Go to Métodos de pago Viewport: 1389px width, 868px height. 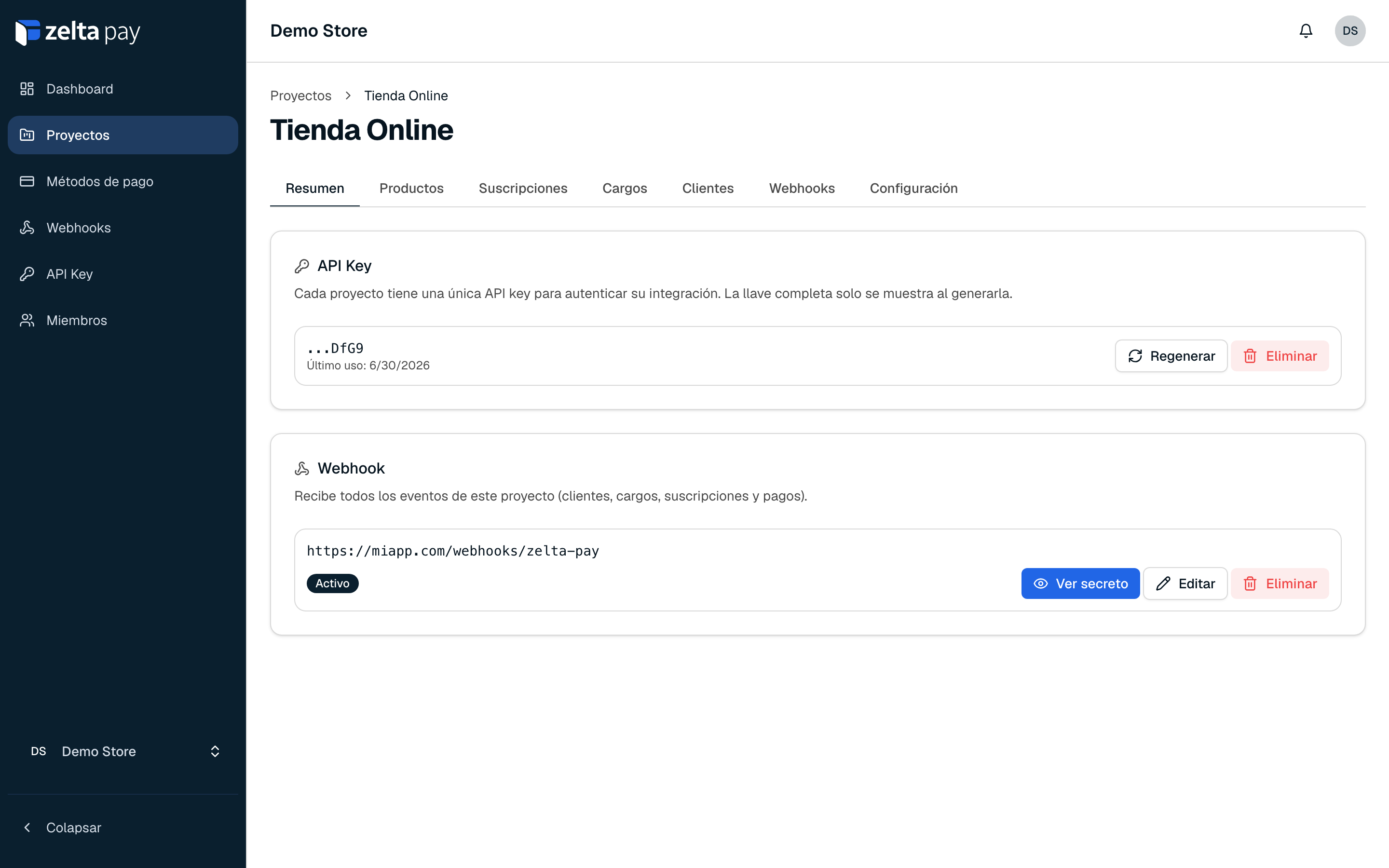(123, 181)
